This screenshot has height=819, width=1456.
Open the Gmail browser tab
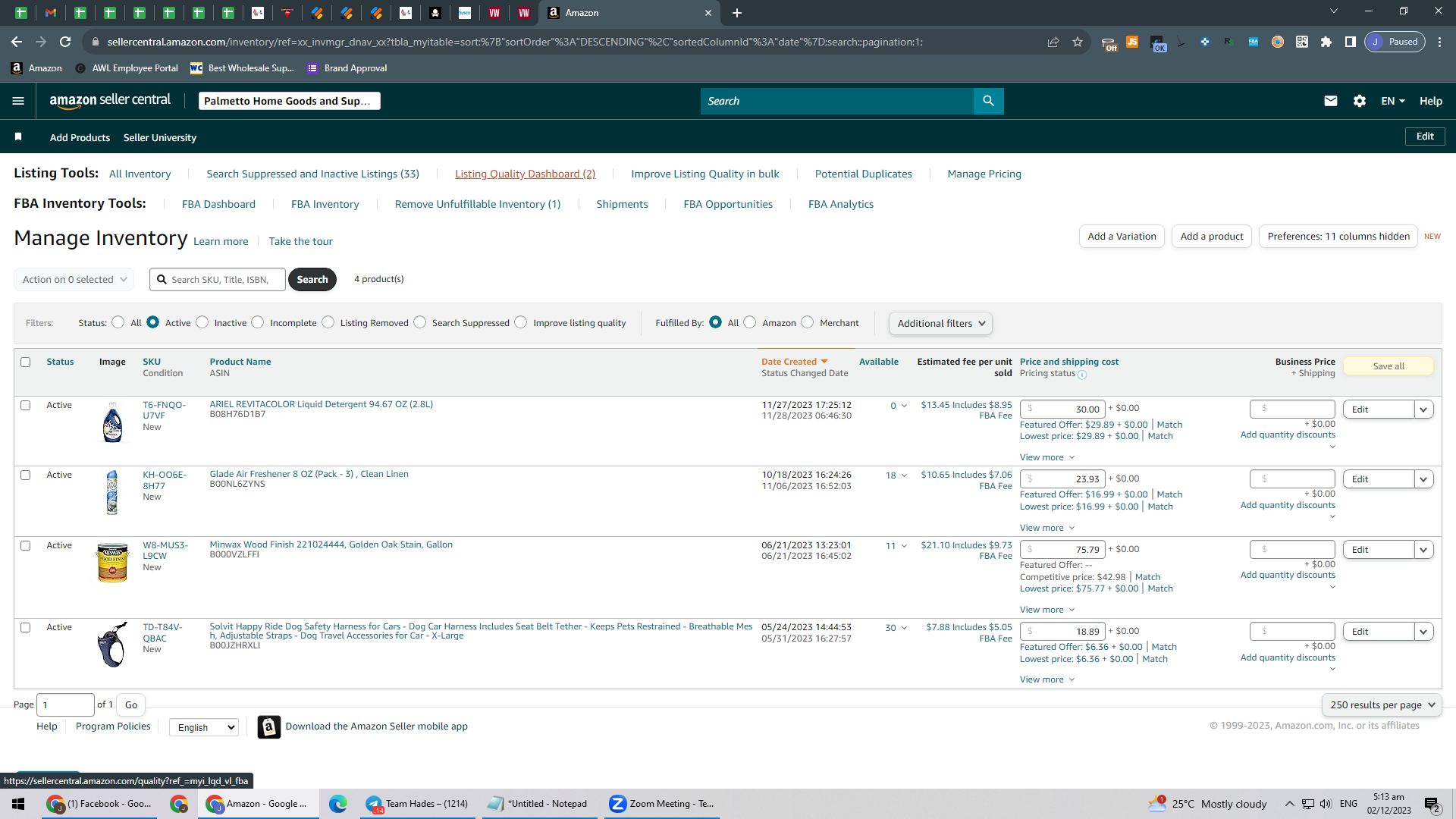[x=51, y=13]
